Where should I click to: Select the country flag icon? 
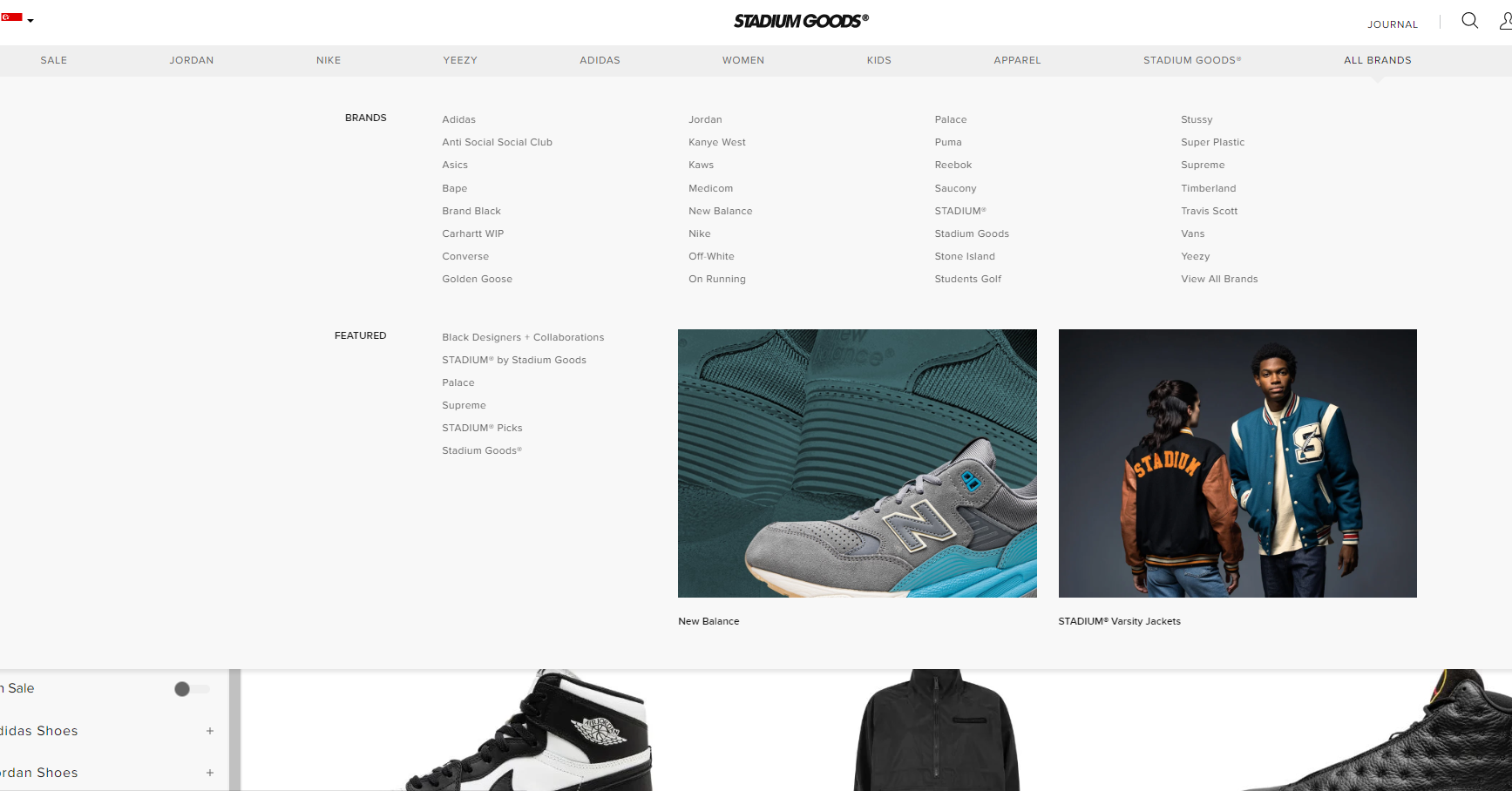(x=11, y=17)
